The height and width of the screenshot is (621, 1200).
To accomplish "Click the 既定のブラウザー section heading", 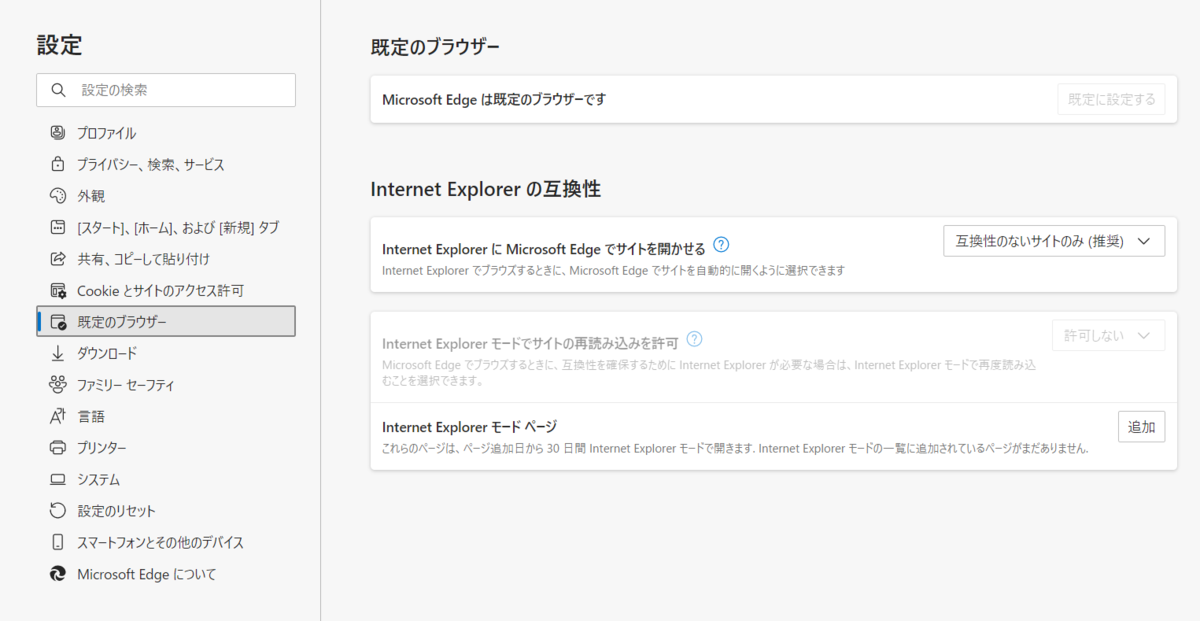I will click(434, 47).
